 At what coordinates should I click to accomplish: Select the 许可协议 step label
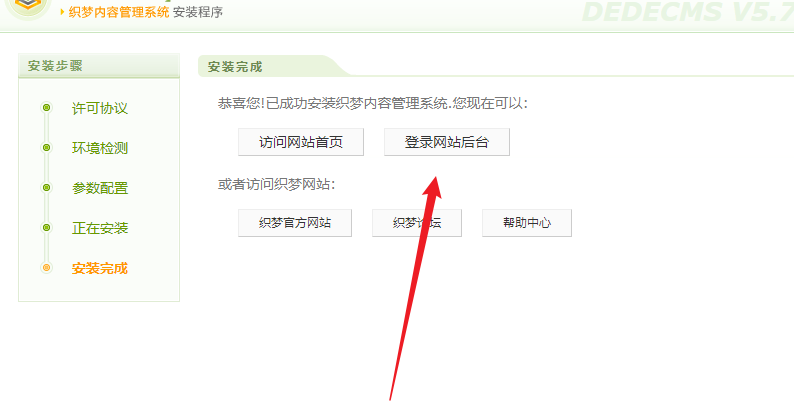pyautogui.click(x=100, y=108)
